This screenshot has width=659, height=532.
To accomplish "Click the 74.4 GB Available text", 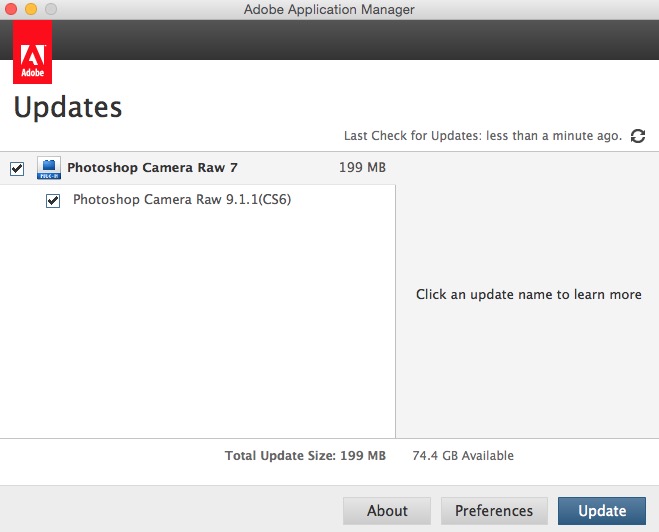I will click(x=463, y=456).
